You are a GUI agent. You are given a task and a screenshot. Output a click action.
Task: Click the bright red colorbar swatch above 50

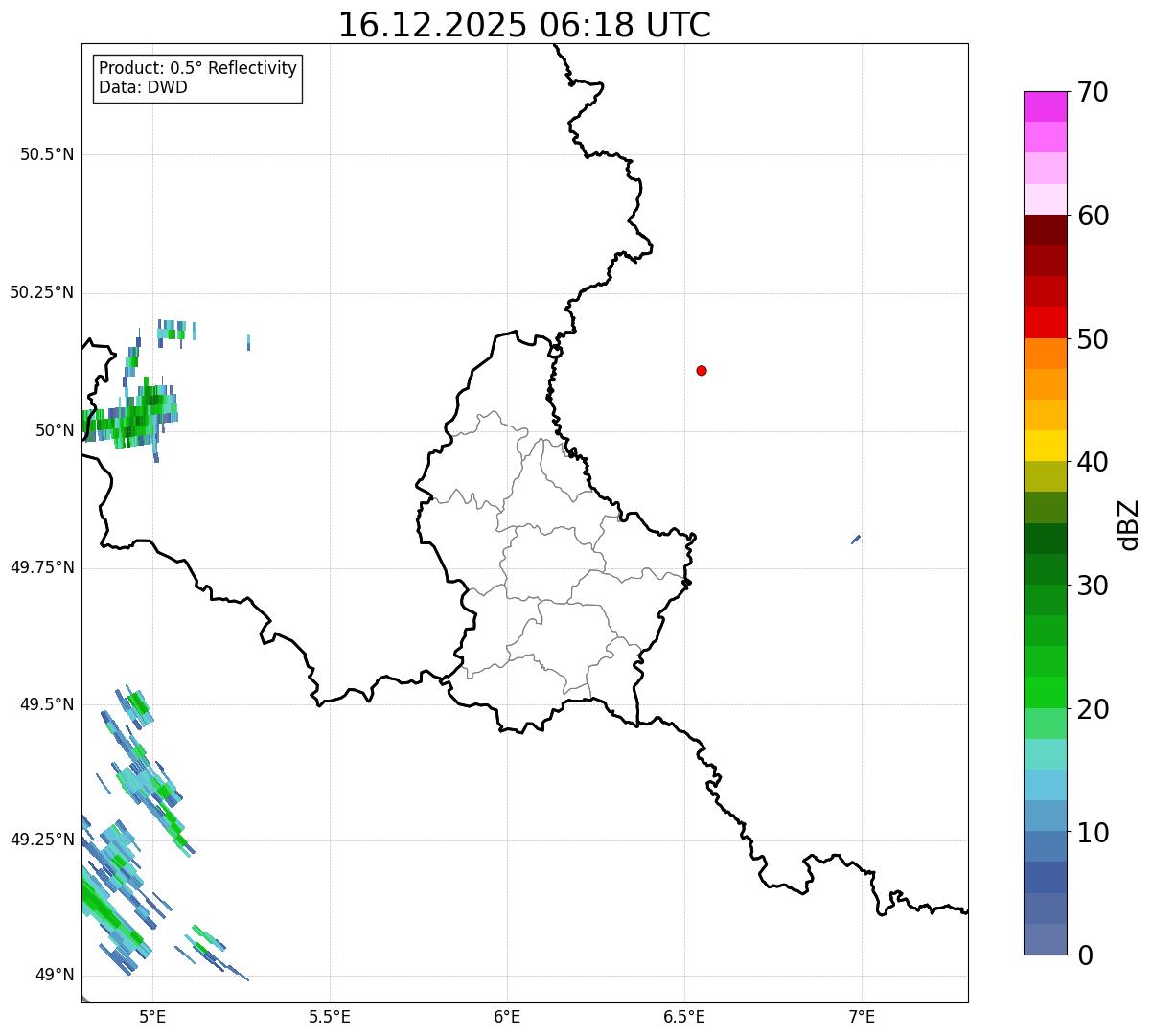coord(1045,322)
